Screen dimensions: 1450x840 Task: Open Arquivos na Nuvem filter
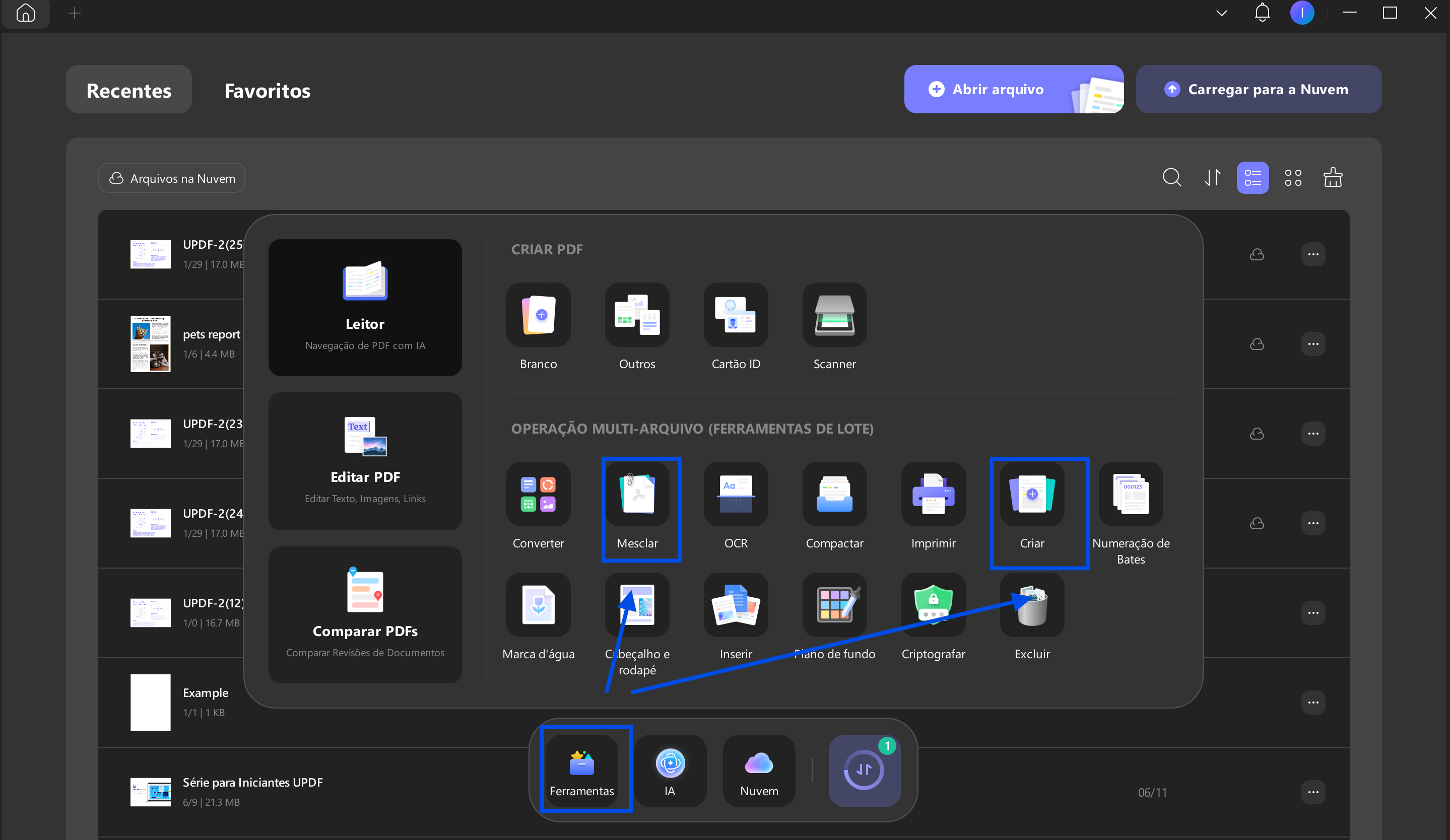click(x=171, y=178)
